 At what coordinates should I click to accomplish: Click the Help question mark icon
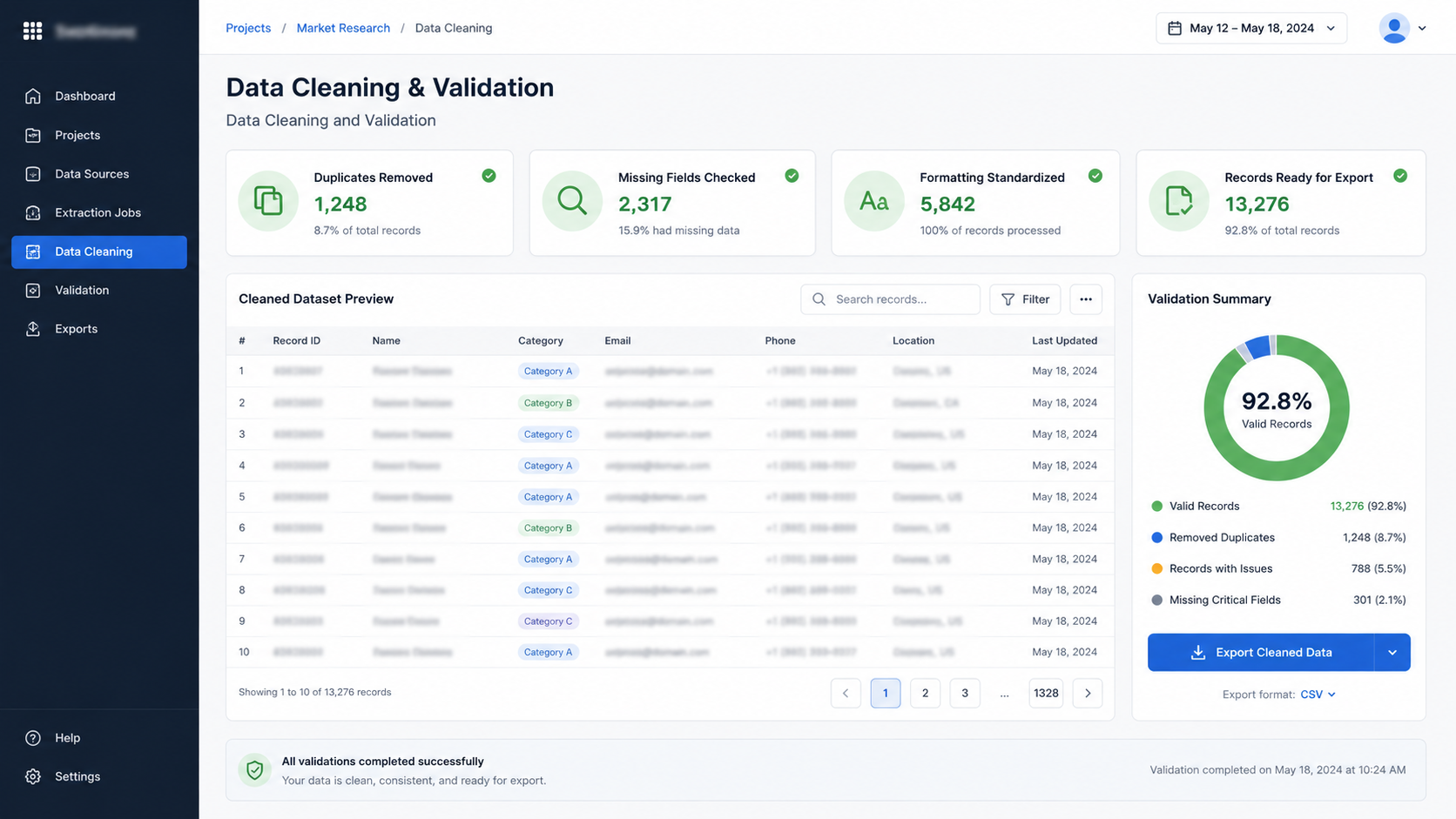click(33, 738)
